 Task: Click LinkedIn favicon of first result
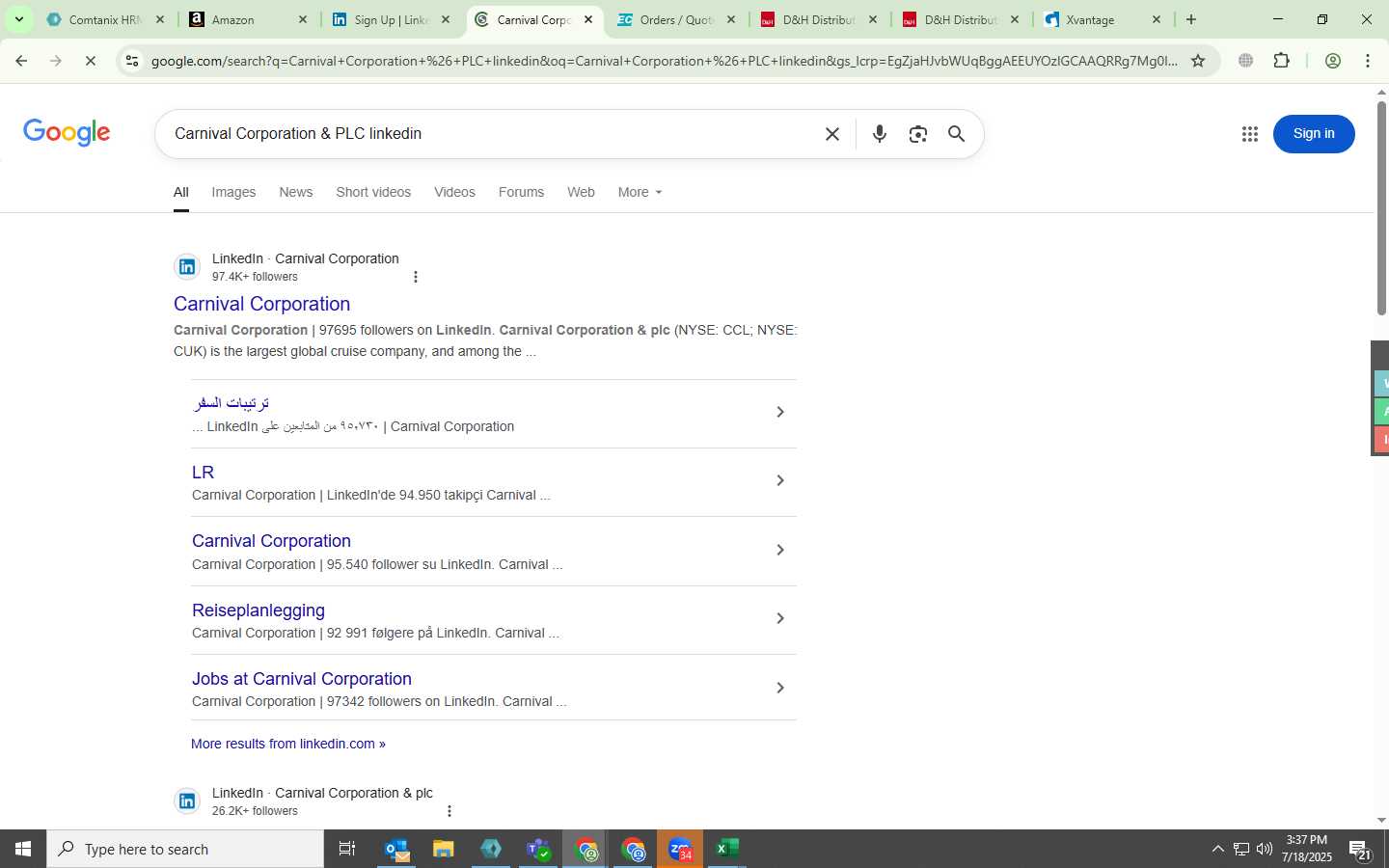(187, 267)
